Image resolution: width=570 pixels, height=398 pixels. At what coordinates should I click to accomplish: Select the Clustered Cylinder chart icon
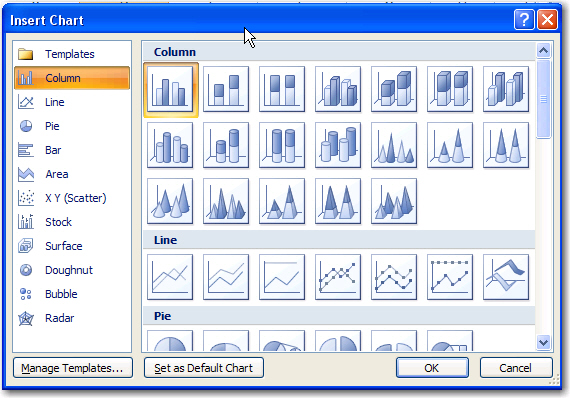[170, 145]
